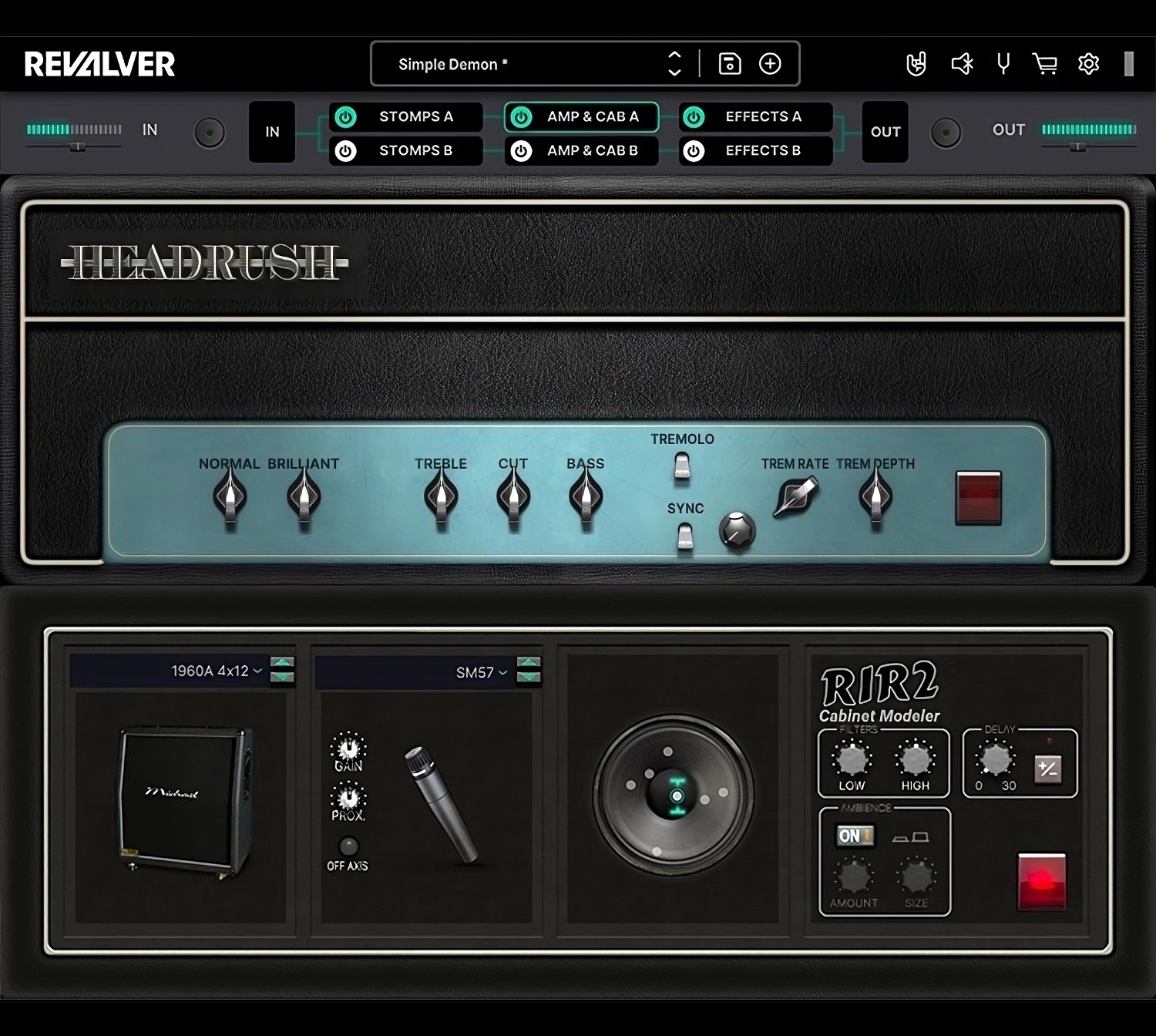Image resolution: width=1156 pixels, height=1036 pixels.
Task: Open the 1960A 4x12 cabinet dropdown
Action: [x=170, y=671]
